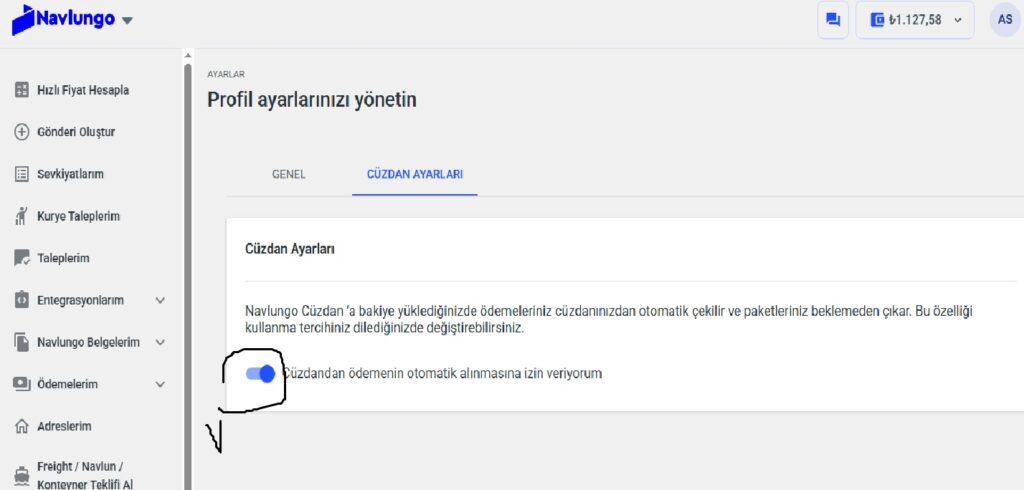The height and width of the screenshot is (490, 1024).
Task: Click the Navlungo Belgelerim documents icon
Action: pyautogui.click(x=22, y=342)
